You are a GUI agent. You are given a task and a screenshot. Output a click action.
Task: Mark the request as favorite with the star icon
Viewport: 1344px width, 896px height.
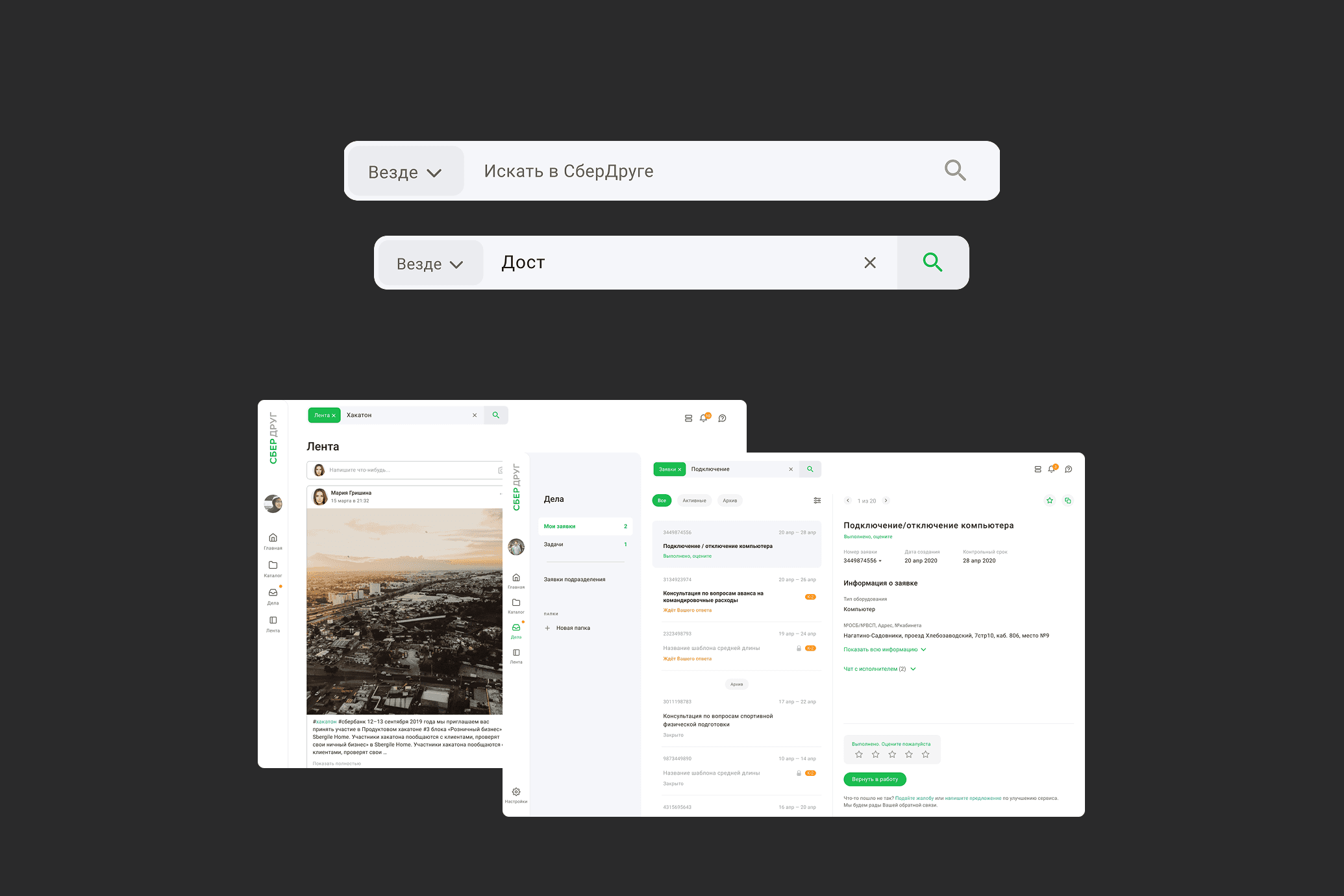[x=1050, y=501]
